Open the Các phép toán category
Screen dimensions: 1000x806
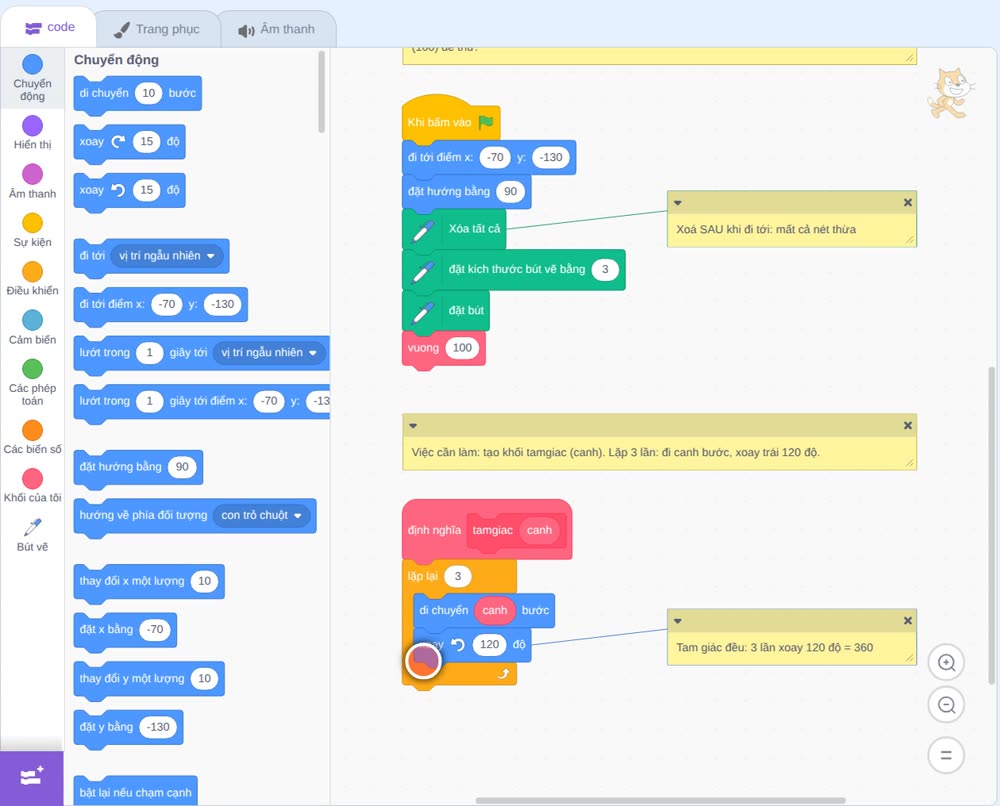click(32, 382)
